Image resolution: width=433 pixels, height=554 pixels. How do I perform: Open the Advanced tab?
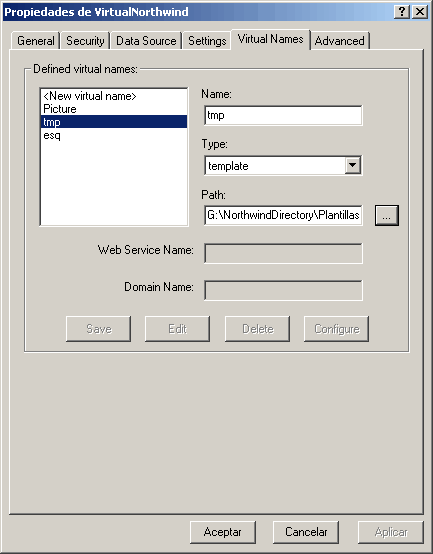coord(340,41)
